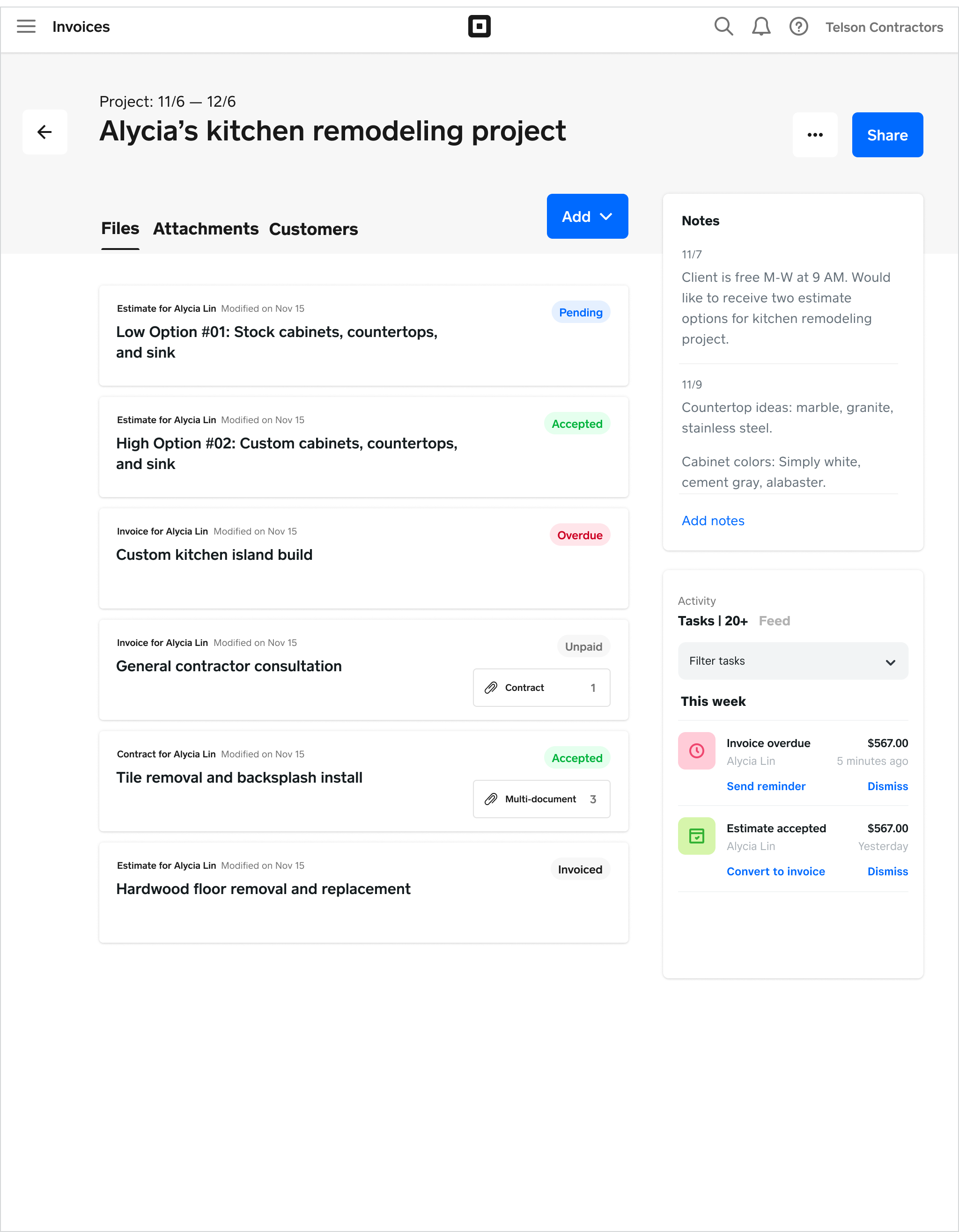Click the green estimate accepted icon
The width and height of the screenshot is (959, 1232).
[696, 836]
